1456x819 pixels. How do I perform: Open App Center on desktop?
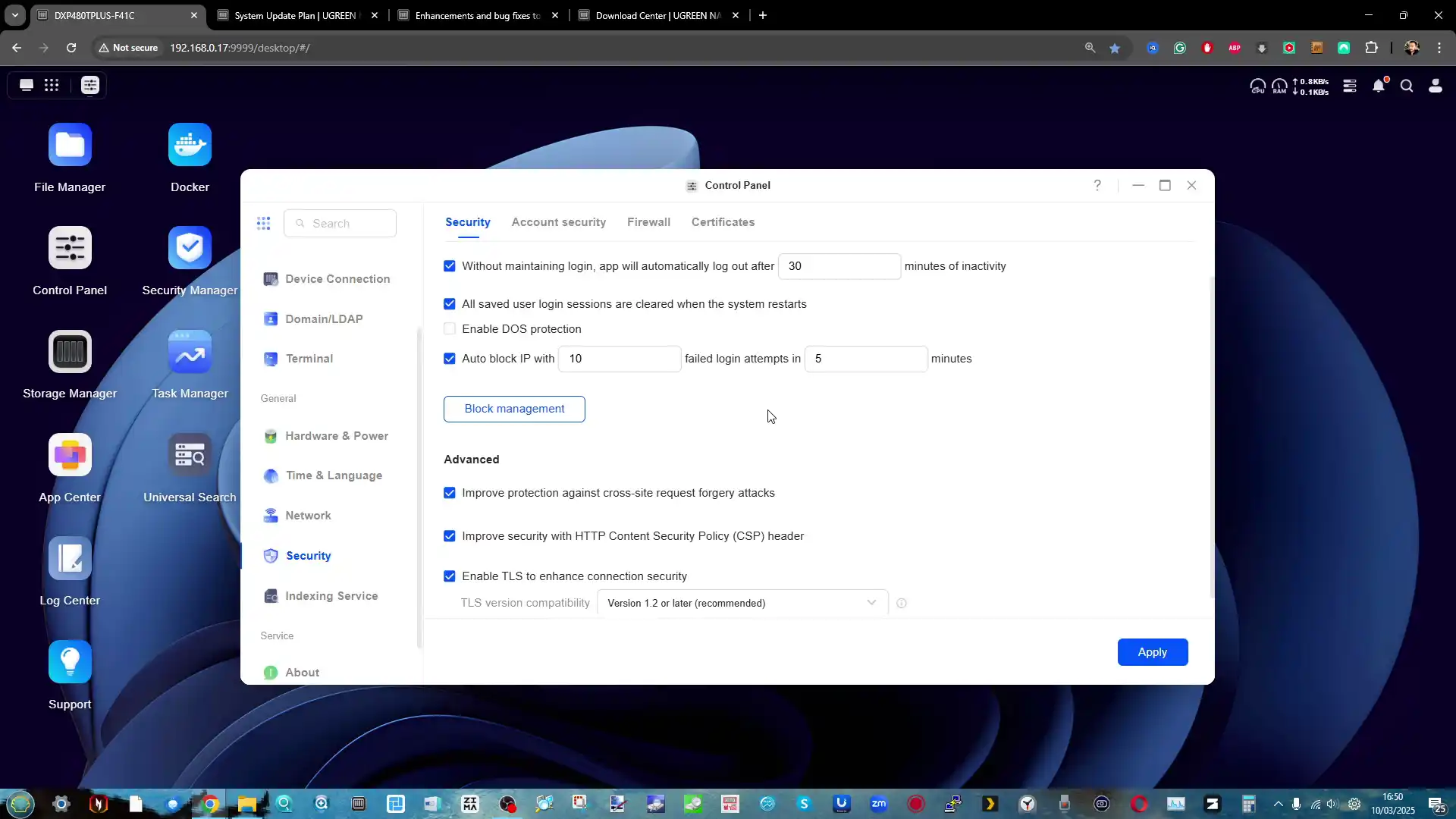70,455
